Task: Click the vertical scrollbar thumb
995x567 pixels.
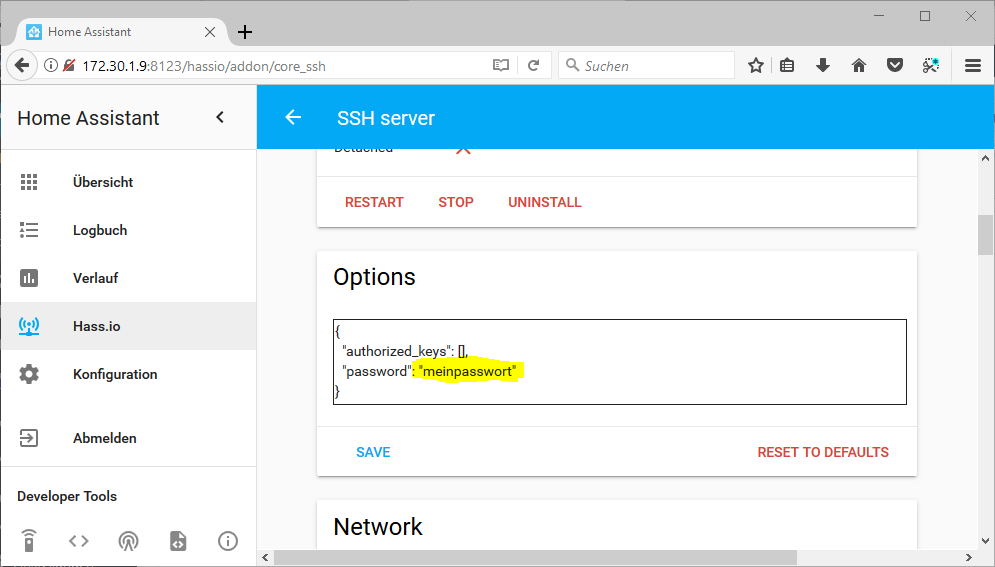Action: 985,235
